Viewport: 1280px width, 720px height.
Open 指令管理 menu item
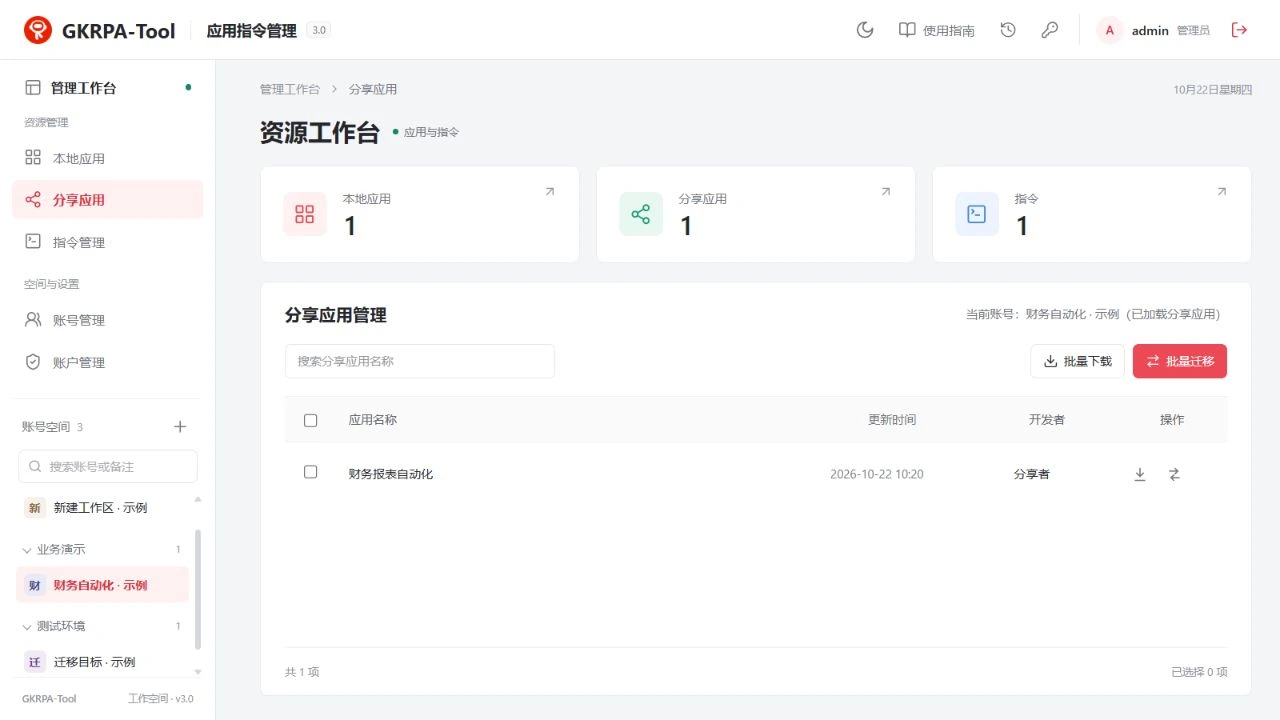tap(108, 242)
